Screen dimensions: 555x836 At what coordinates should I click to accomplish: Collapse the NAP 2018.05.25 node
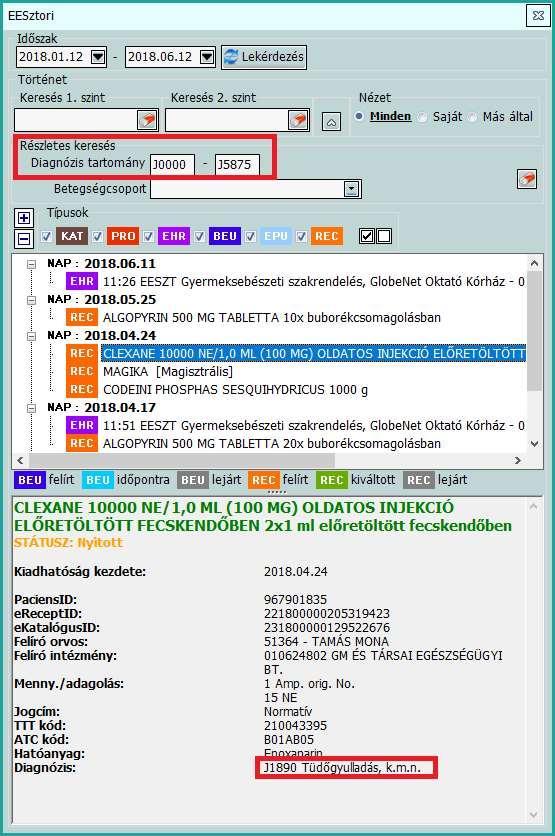(x=31, y=300)
